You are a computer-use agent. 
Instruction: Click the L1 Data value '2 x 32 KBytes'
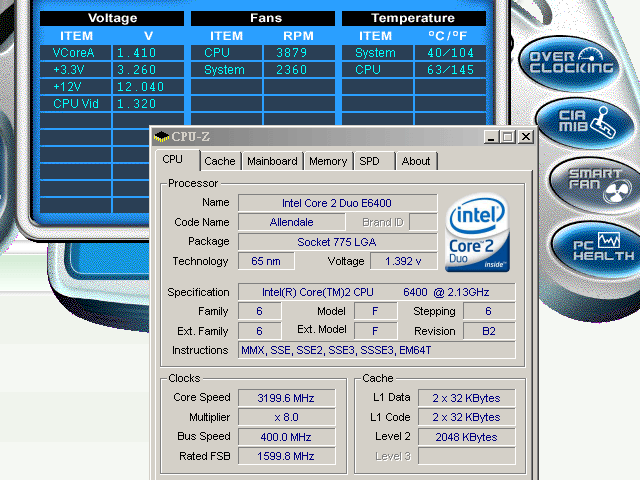coord(467,398)
